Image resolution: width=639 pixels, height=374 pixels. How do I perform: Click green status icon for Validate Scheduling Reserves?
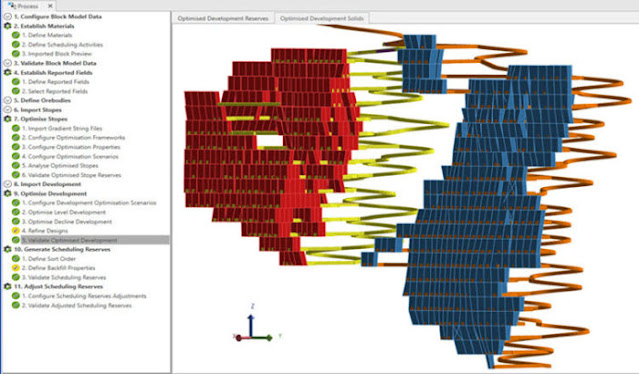[x=16, y=277]
